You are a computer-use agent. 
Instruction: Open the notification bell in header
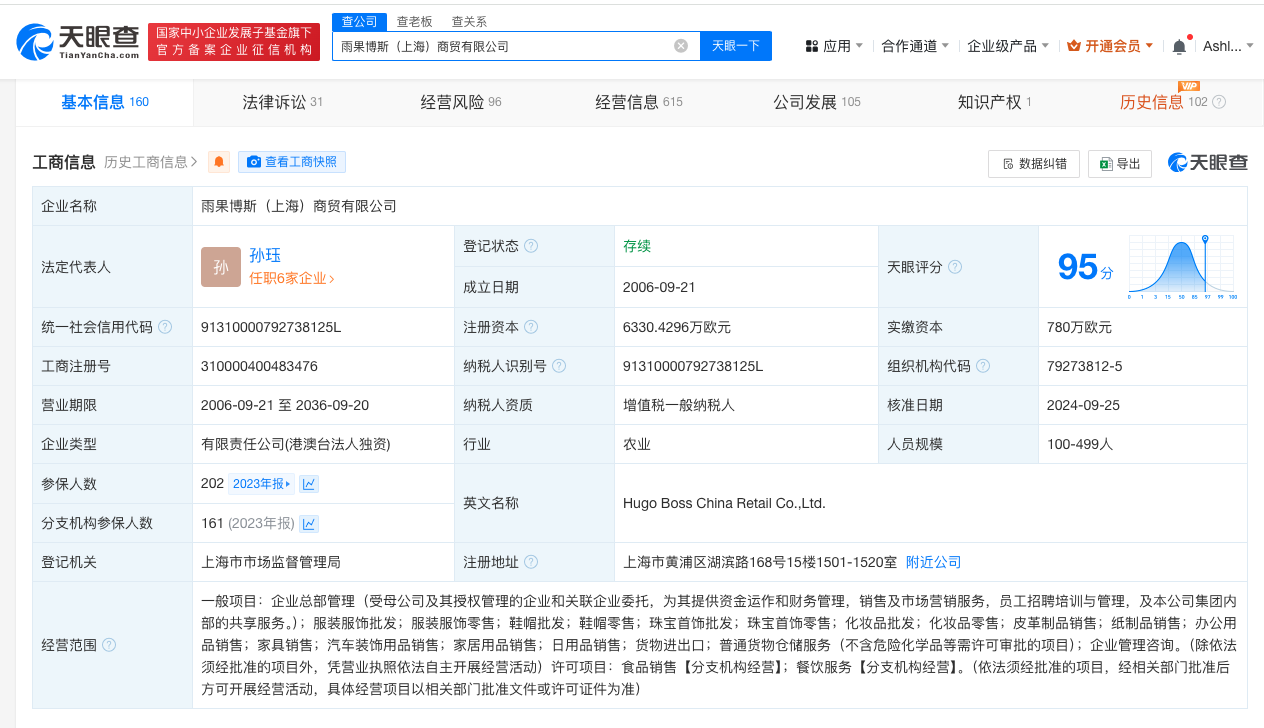[x=1180, y=46]
